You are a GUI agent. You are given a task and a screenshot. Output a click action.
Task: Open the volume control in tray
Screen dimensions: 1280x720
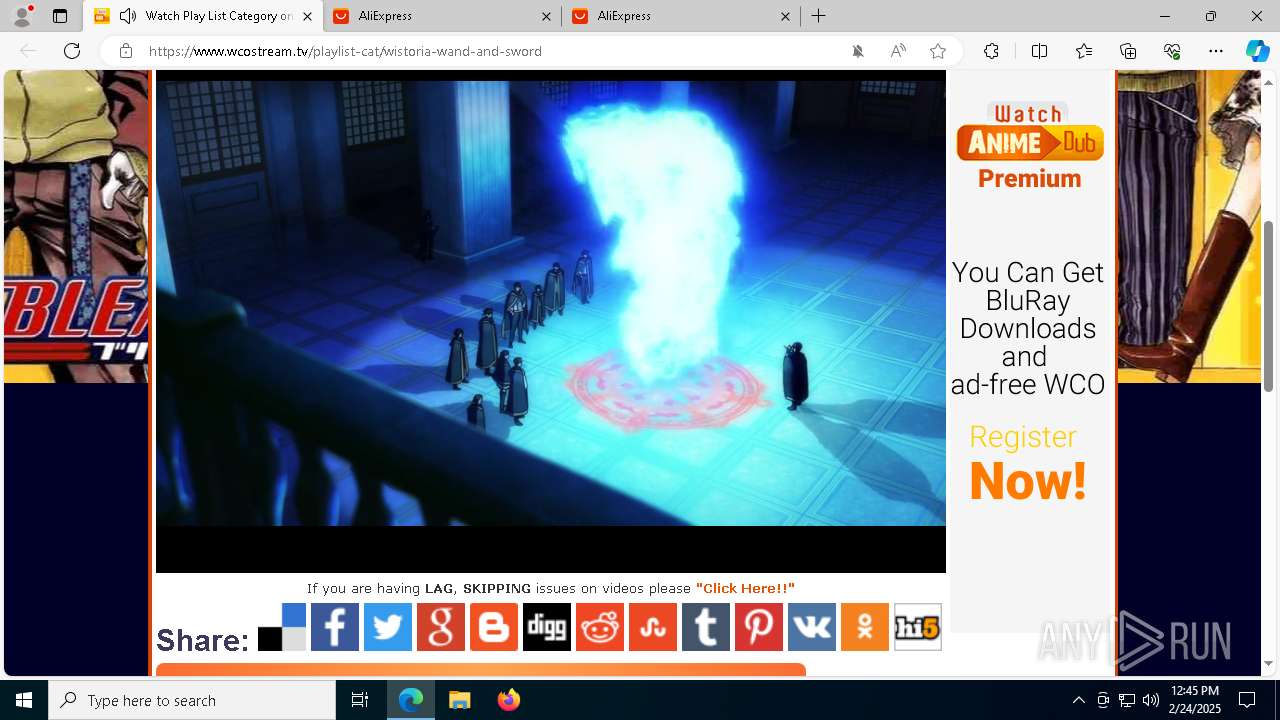click(x=1150, y=700)
